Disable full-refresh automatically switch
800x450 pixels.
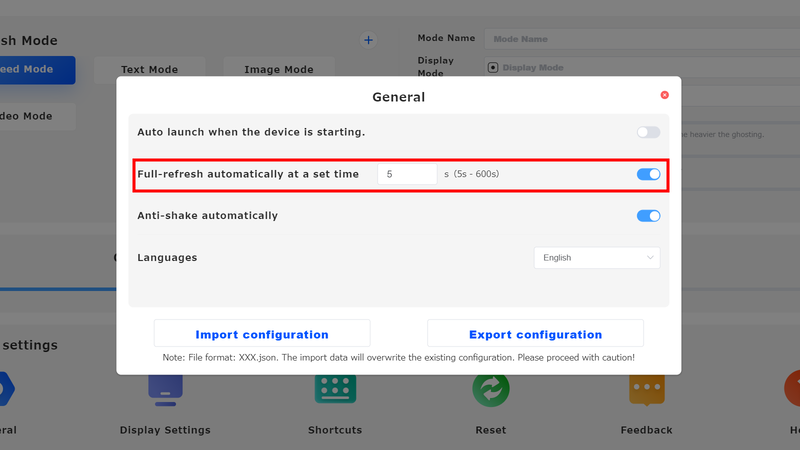click(x=648, y=174)
